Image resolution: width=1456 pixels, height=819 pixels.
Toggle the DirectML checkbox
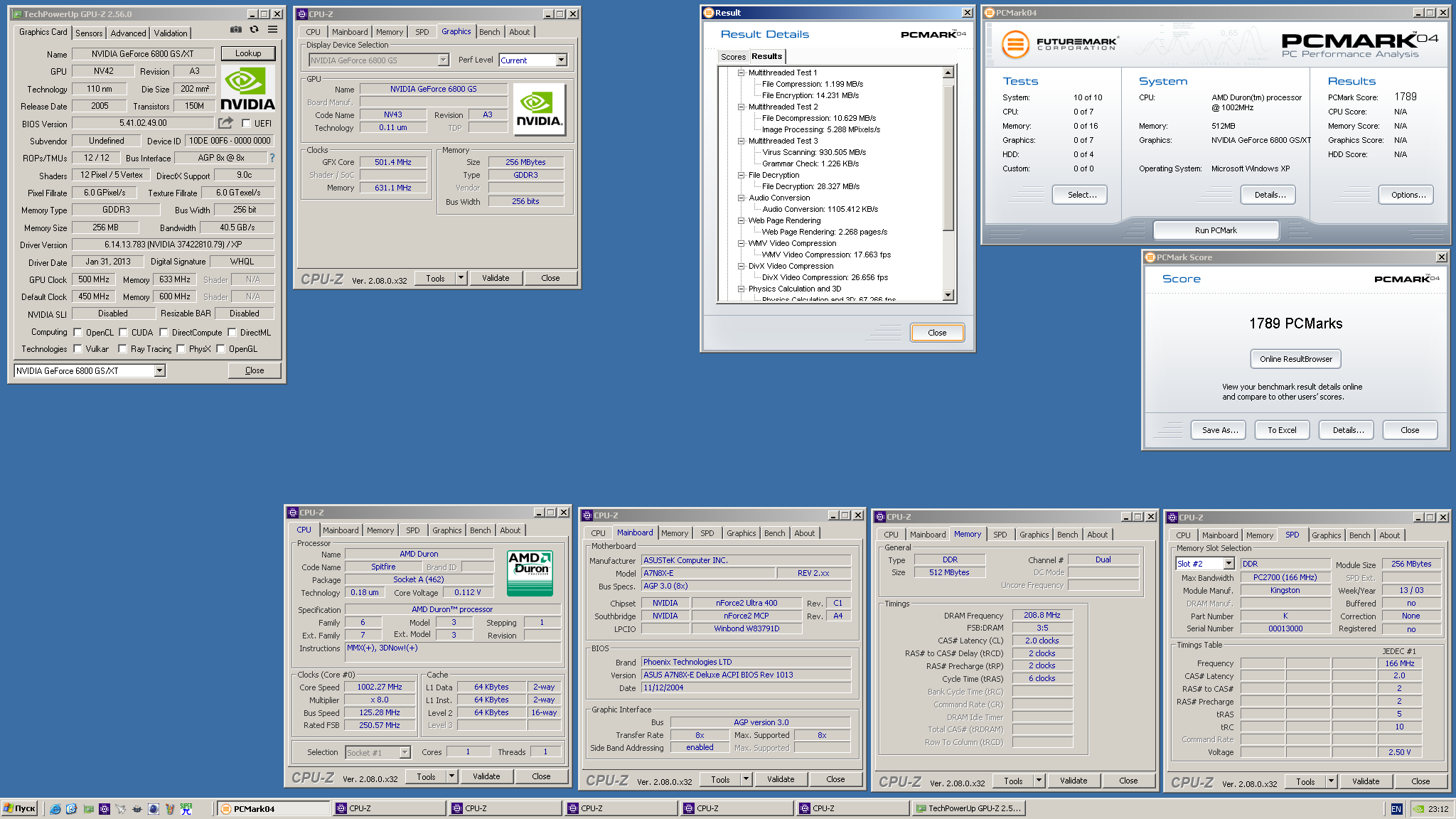pos(232,332)
